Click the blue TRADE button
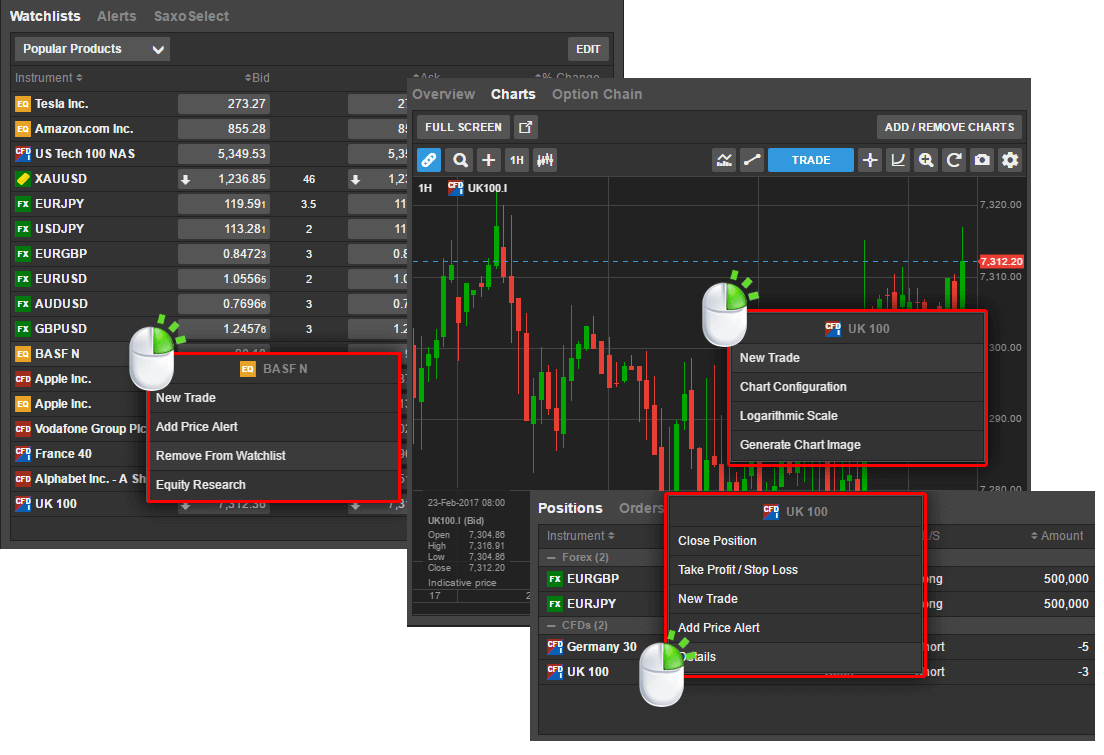Screen dimensions: 1104x755 coord(810,160)
